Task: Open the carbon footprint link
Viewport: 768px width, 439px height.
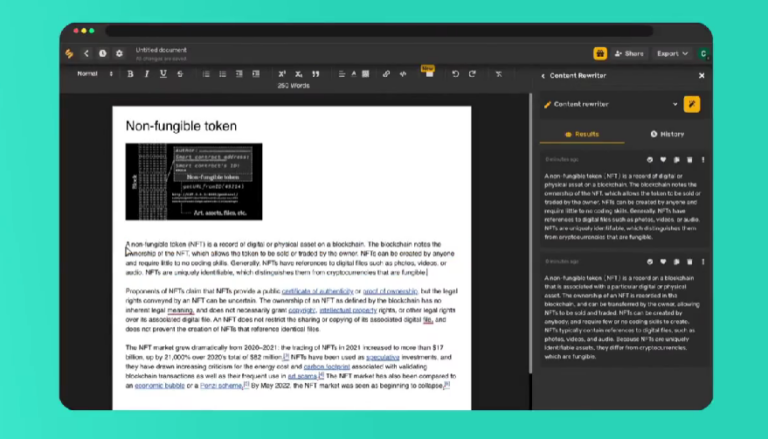Action: pyautogui.click(x=327, y=366)
